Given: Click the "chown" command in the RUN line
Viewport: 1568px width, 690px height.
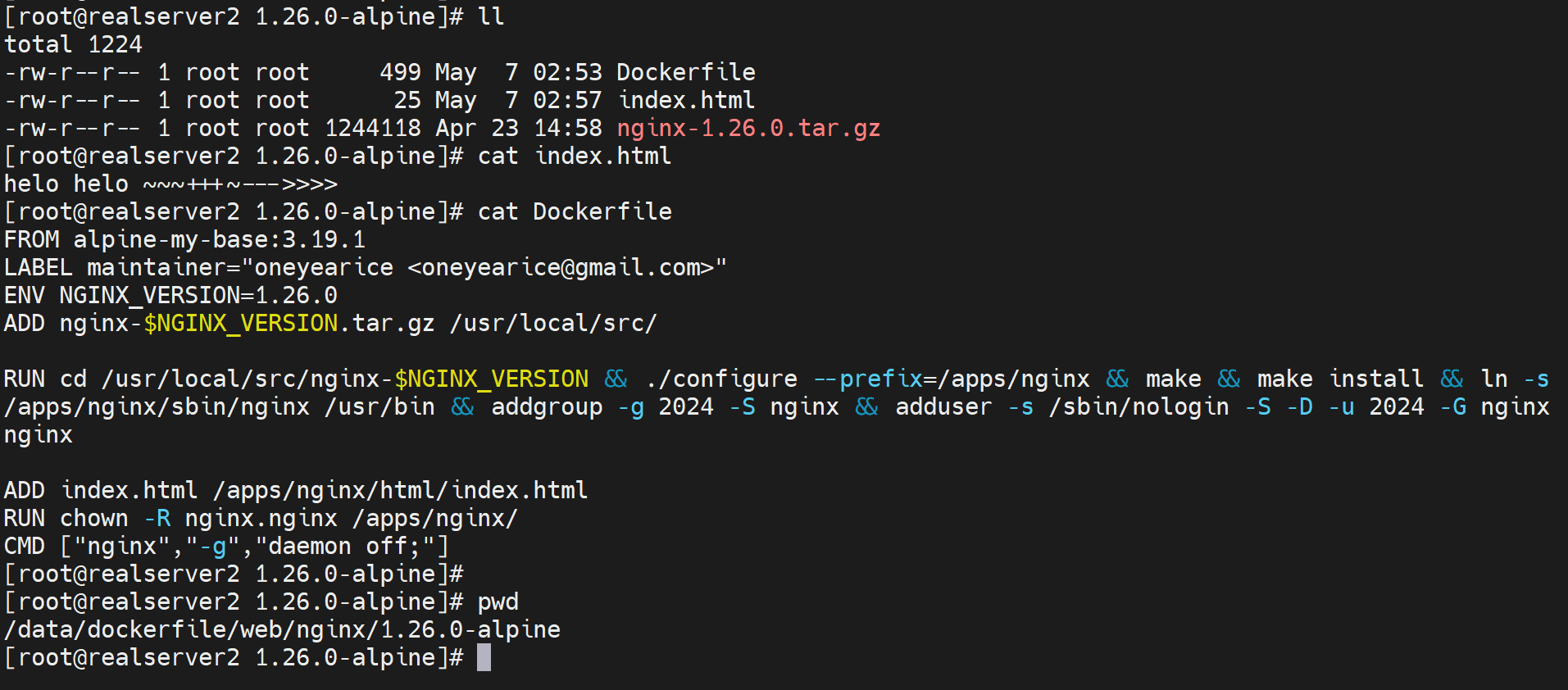Looking at the screenshot, I should coord(94,518).
